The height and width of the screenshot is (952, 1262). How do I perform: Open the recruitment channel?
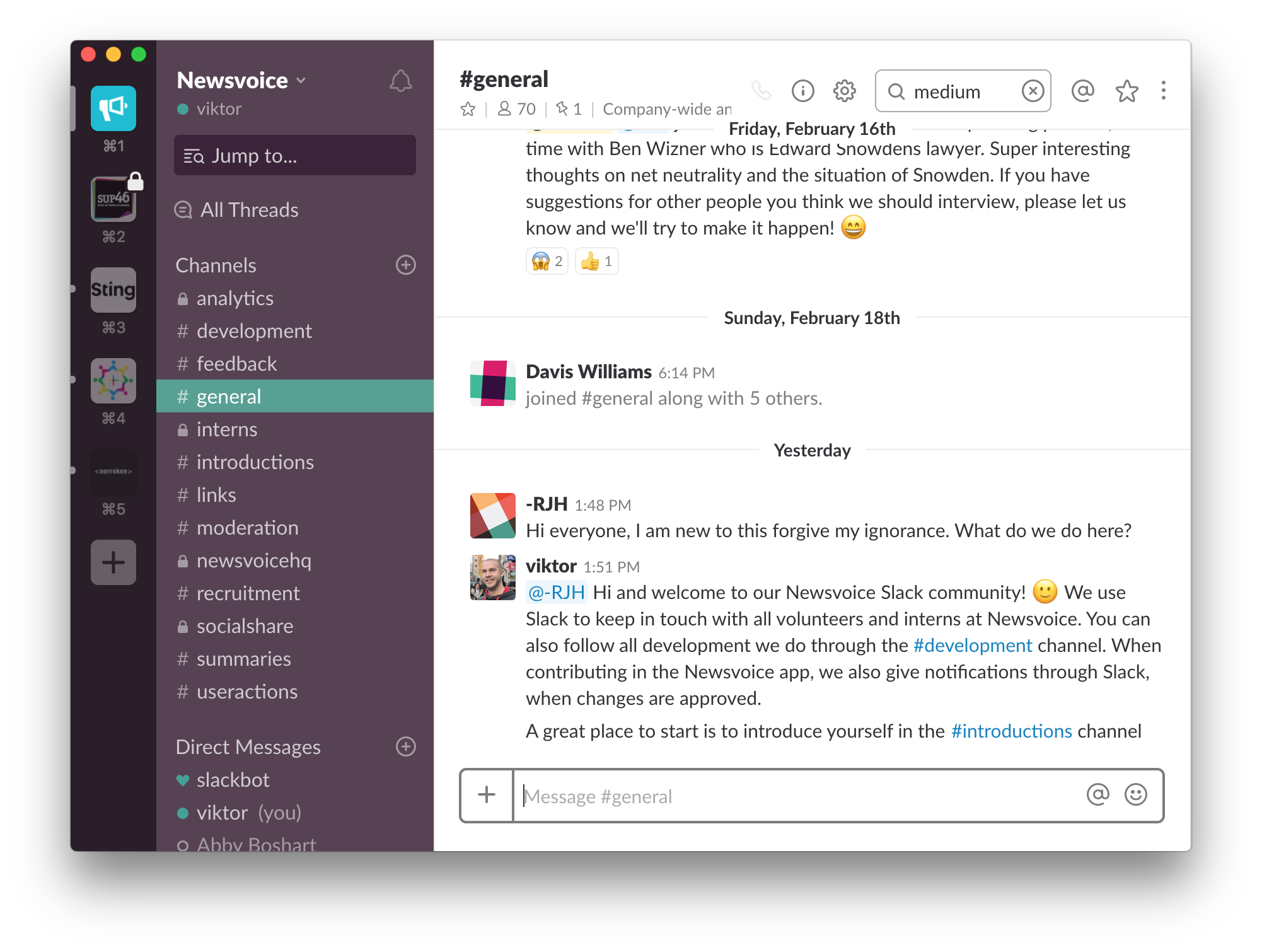click(x=295, y=593)
